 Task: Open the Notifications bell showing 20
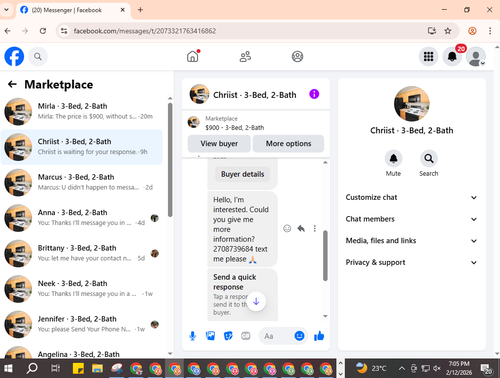[452, 56]
